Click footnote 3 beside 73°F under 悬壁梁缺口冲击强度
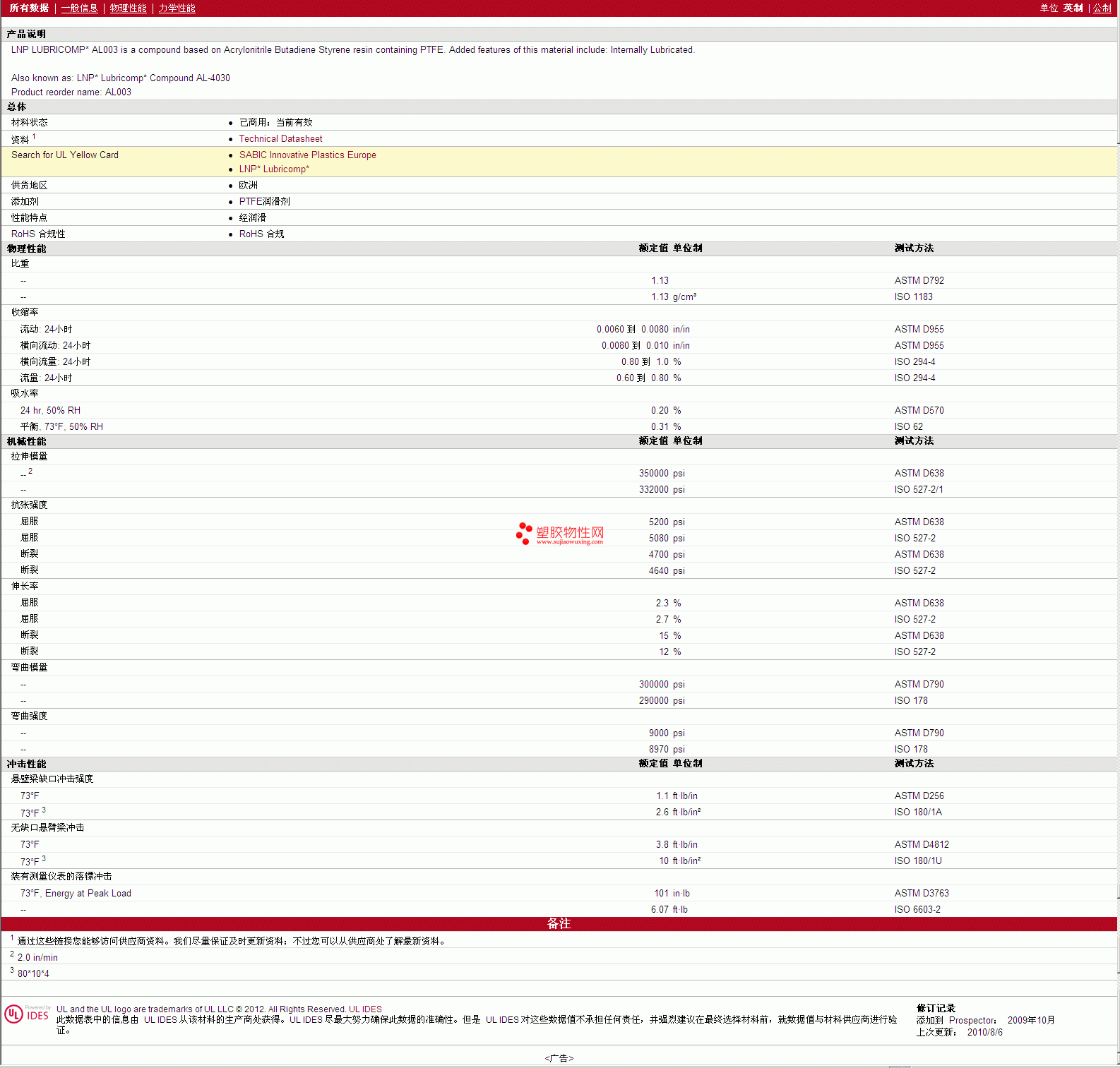 [x=44, y=810]
